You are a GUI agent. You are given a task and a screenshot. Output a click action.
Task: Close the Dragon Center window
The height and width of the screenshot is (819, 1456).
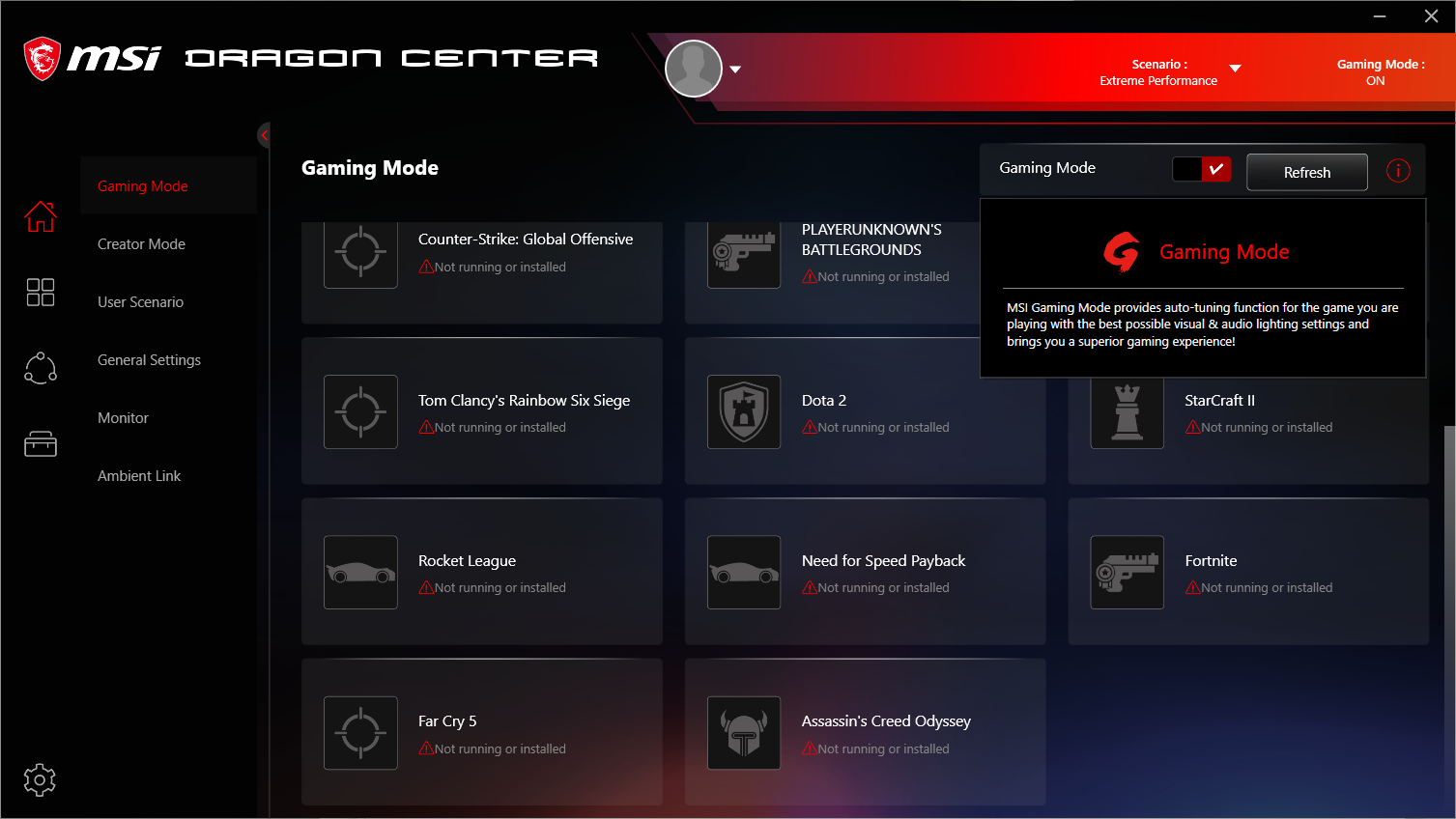[x=1431, y=16]
